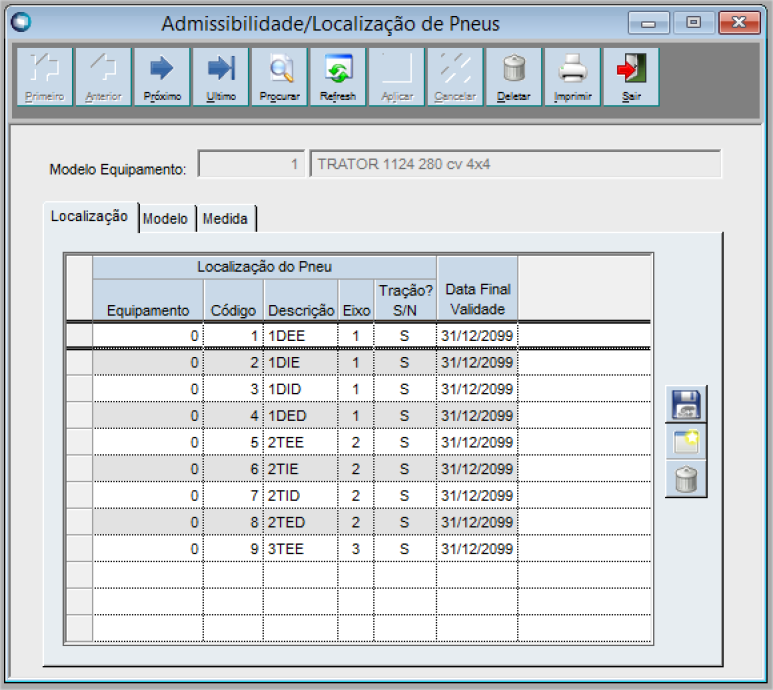Select the 2TID description cell
This screenshot has height=690, width=773.
click(x=301, y=496)
